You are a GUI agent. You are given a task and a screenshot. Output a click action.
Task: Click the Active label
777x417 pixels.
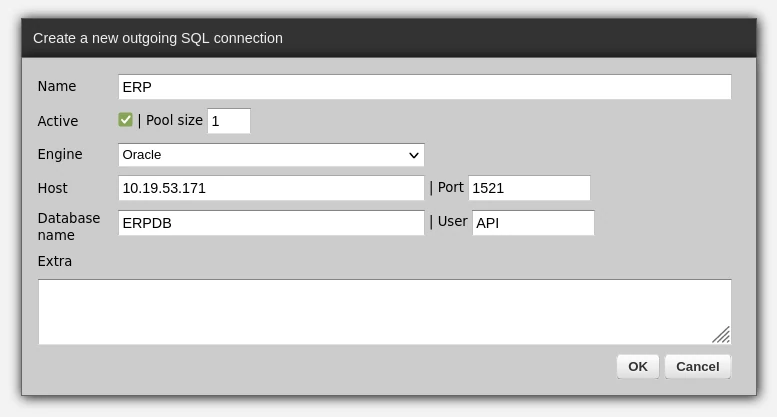point(58,121)
